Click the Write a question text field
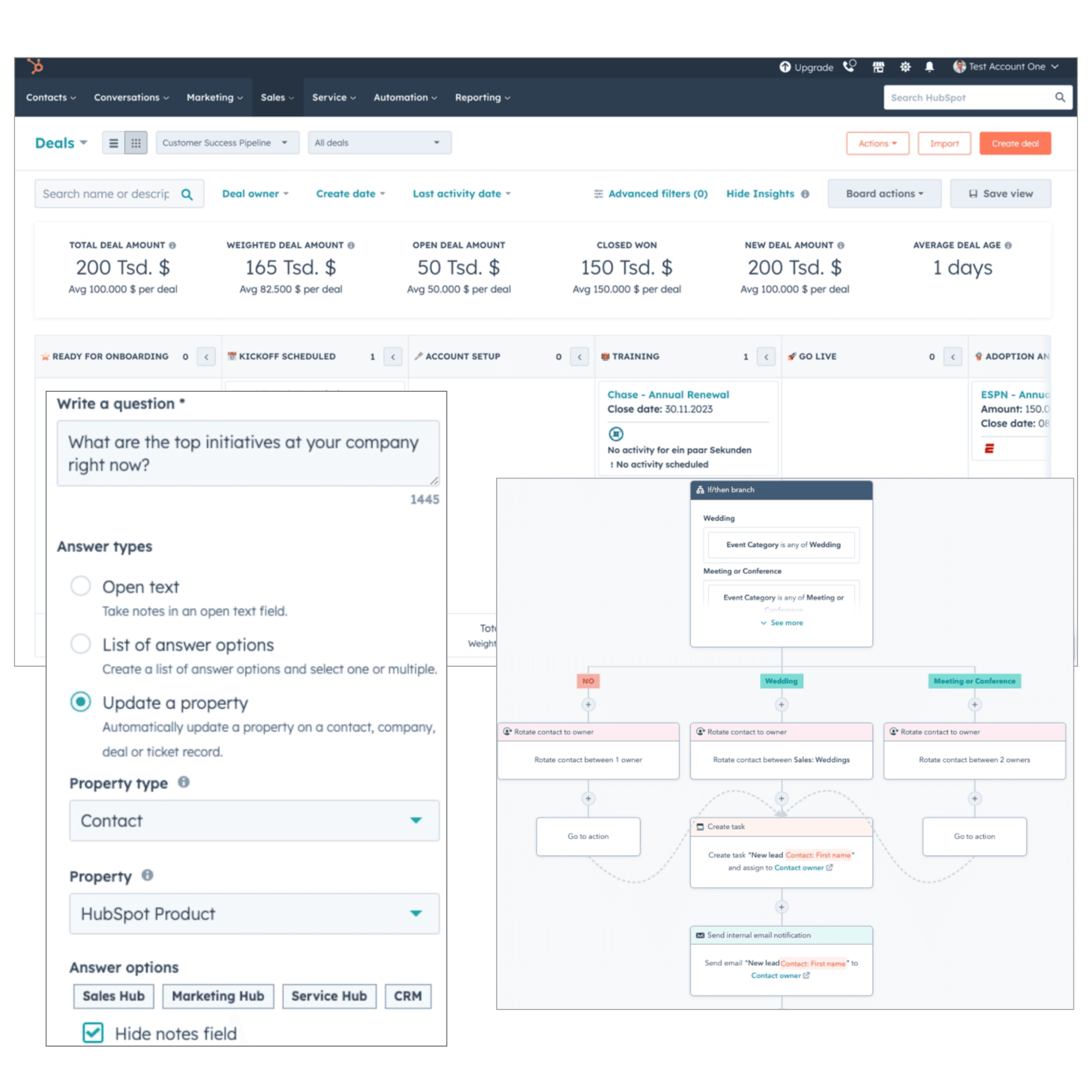This screenshot has height=1092, width=1092. pos(248,454)
